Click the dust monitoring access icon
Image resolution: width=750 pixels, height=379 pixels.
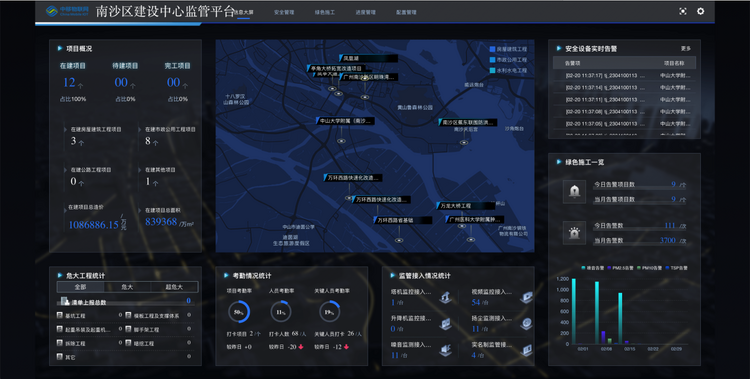click(x=526, y=323)
